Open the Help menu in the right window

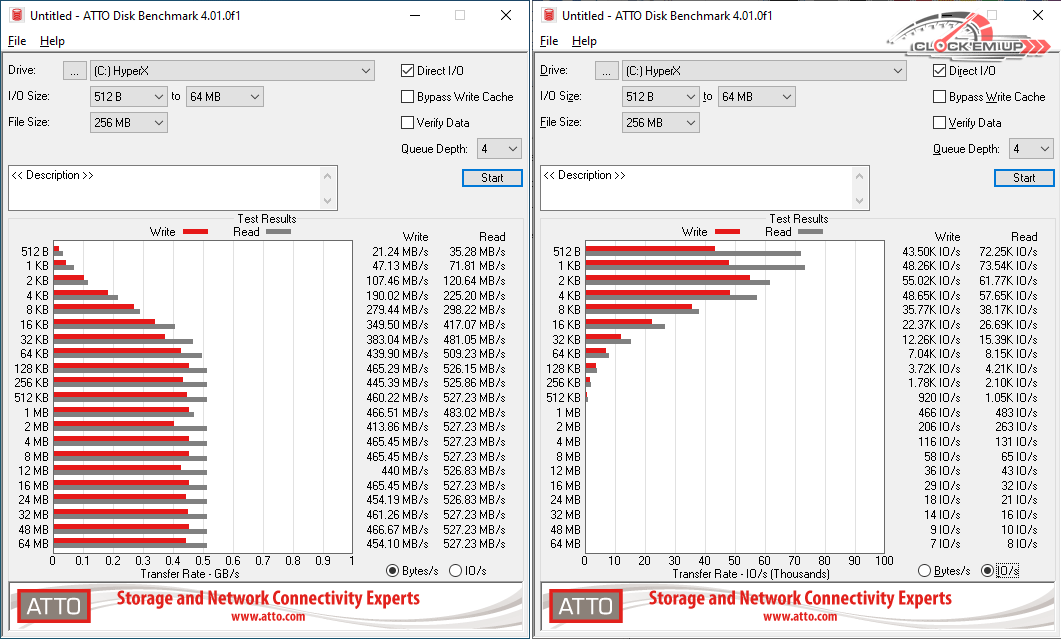tap(584, 41)
